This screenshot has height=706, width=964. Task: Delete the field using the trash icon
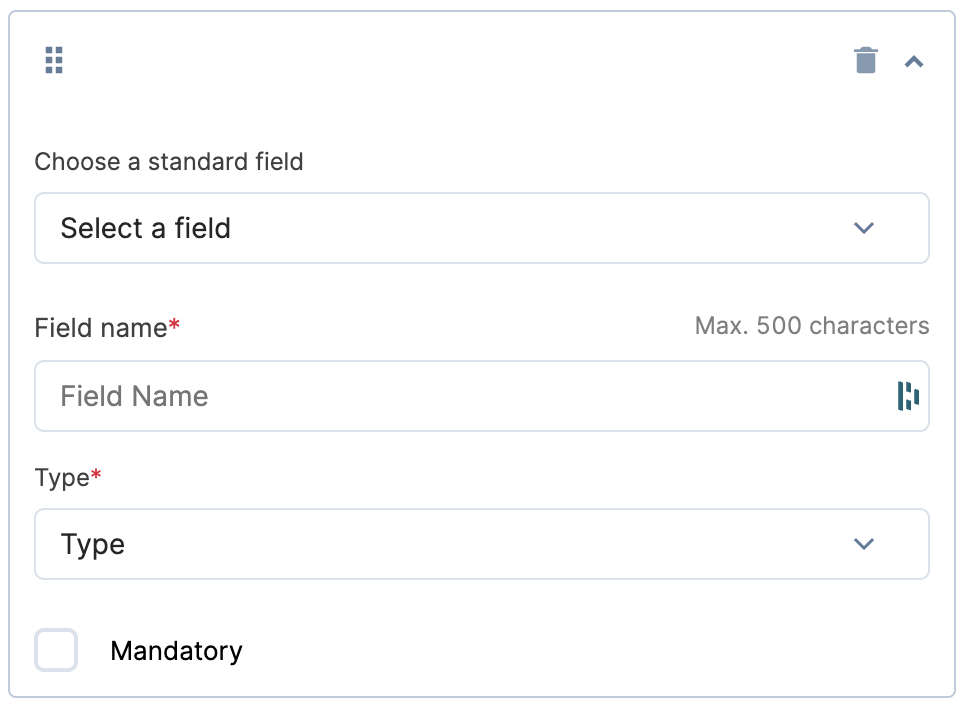pyautogui.click(x=865, y=60)
